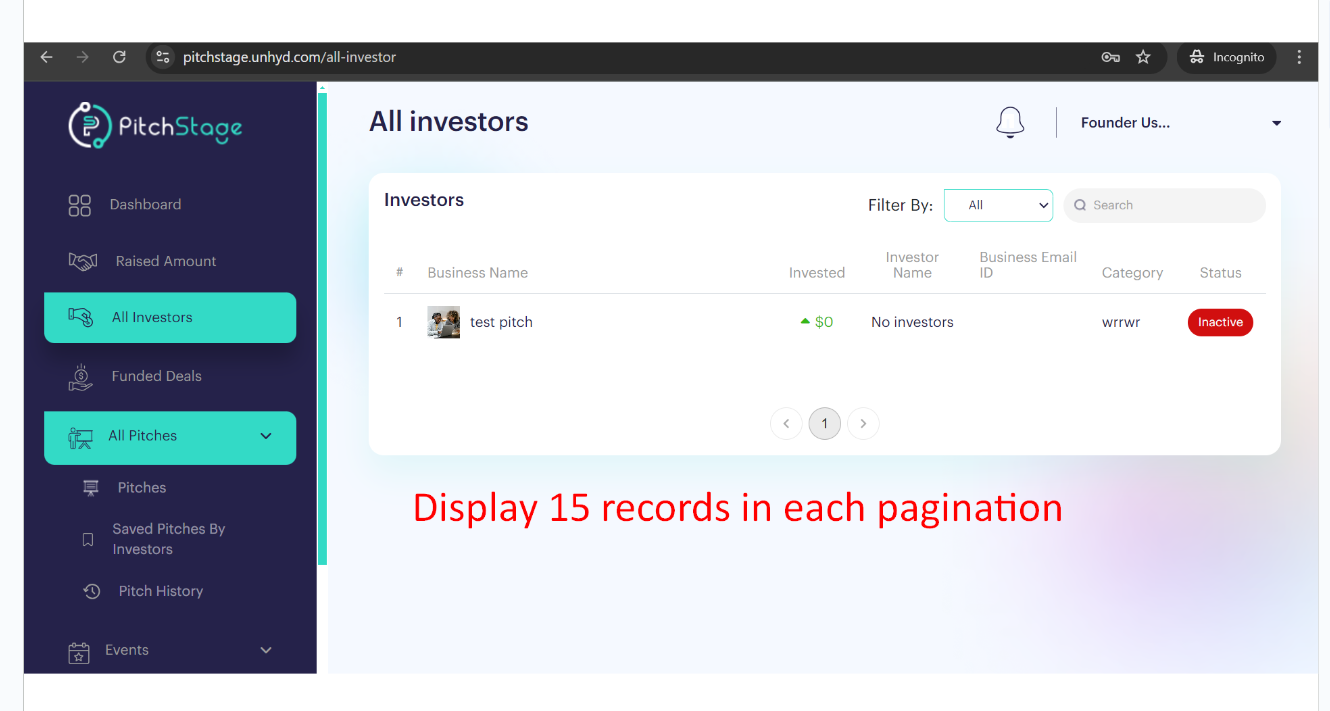This screenshot has width=1330, height=711.
Task: Click the $0 invested amount
Action: pyautogui.click(x=824, y=322)
